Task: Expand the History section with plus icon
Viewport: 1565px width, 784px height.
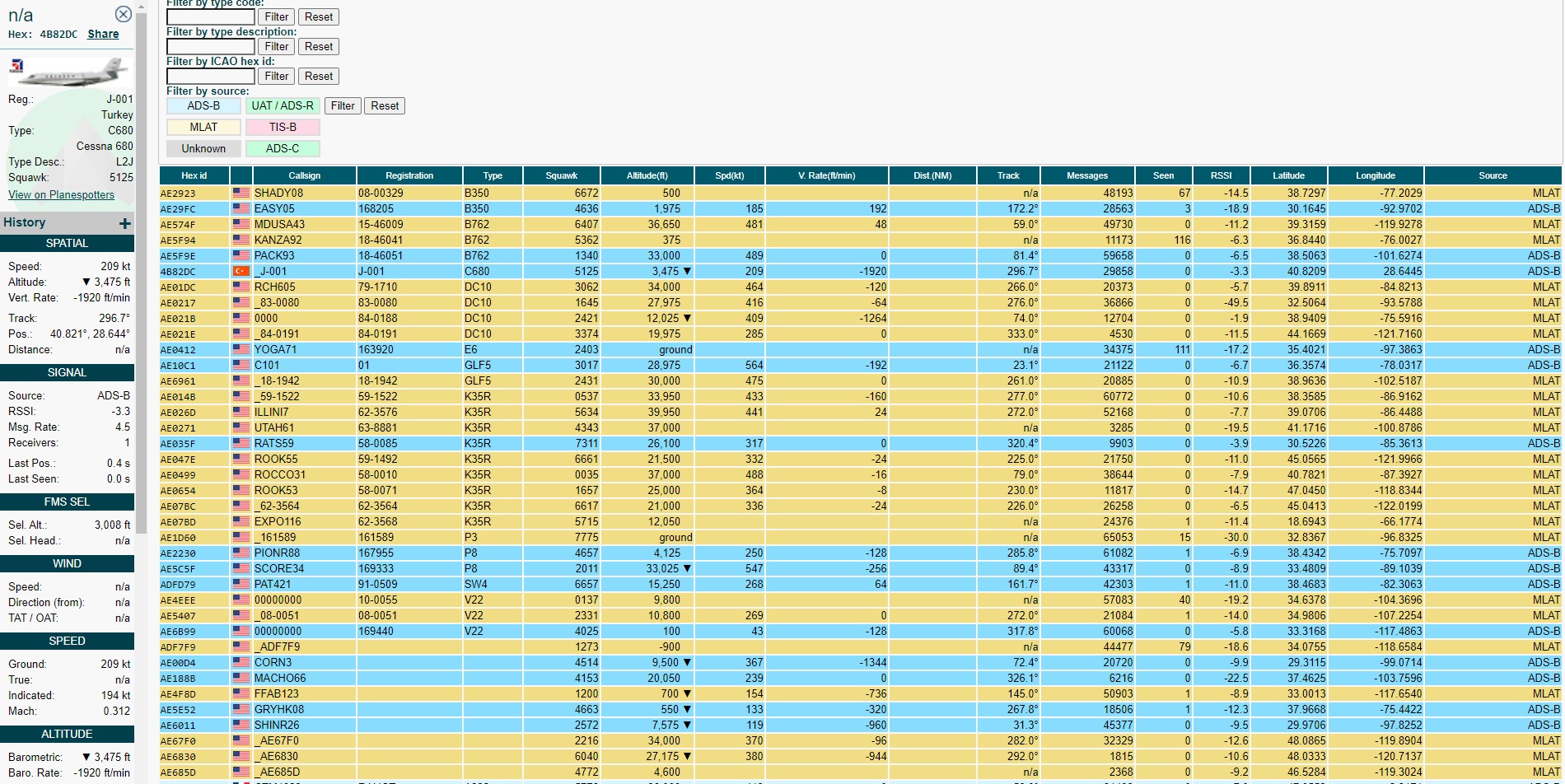Action: click(x=124, y=223)
